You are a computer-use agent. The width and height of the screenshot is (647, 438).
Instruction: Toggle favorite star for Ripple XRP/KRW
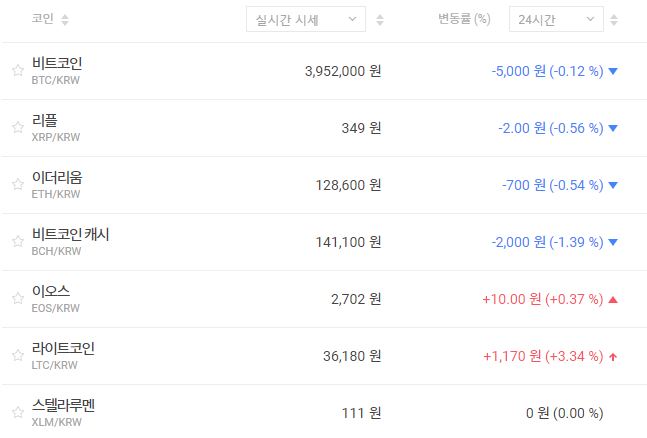(17, 128)
